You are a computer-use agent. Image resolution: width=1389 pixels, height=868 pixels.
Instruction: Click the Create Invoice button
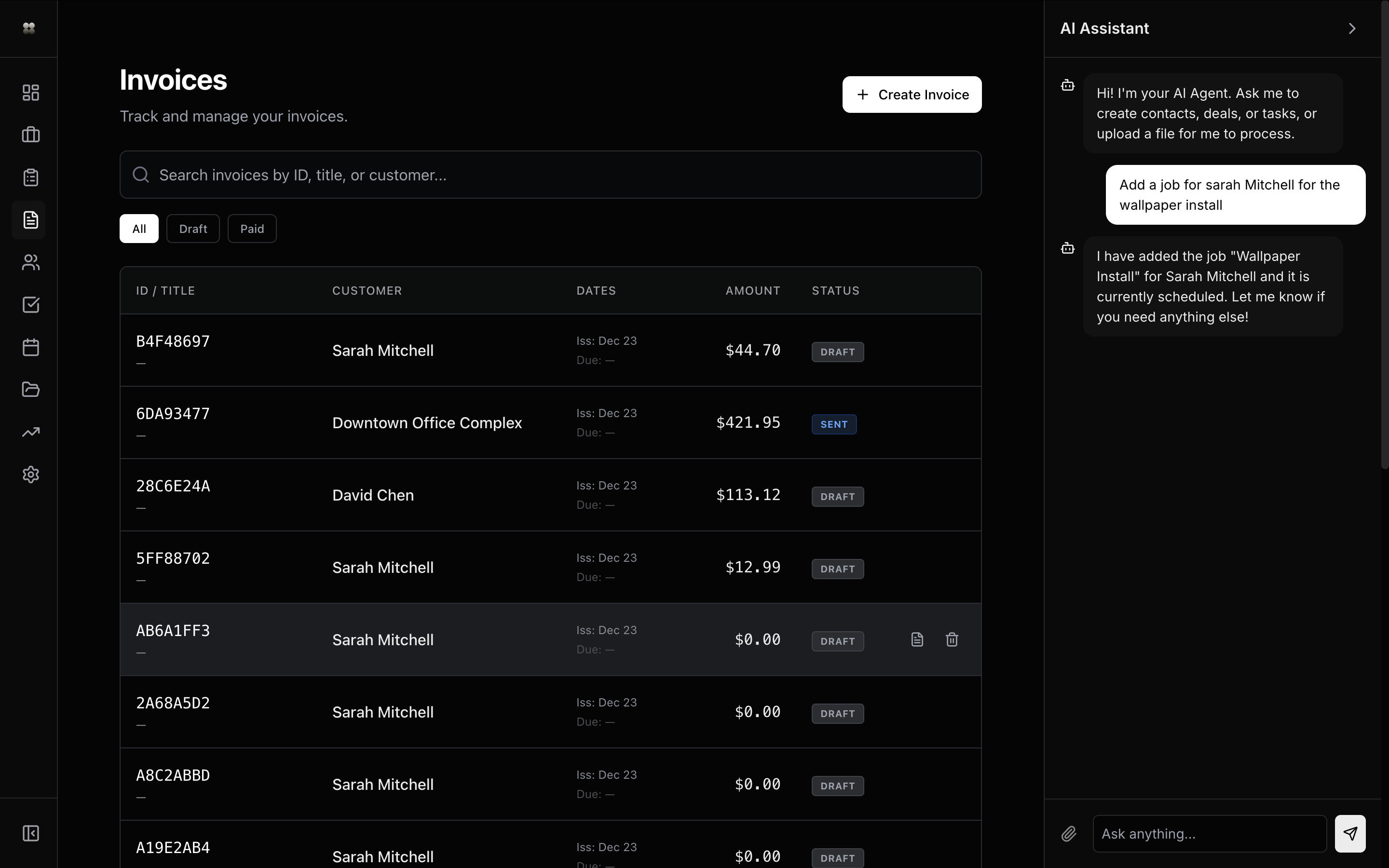pos(912,95)
